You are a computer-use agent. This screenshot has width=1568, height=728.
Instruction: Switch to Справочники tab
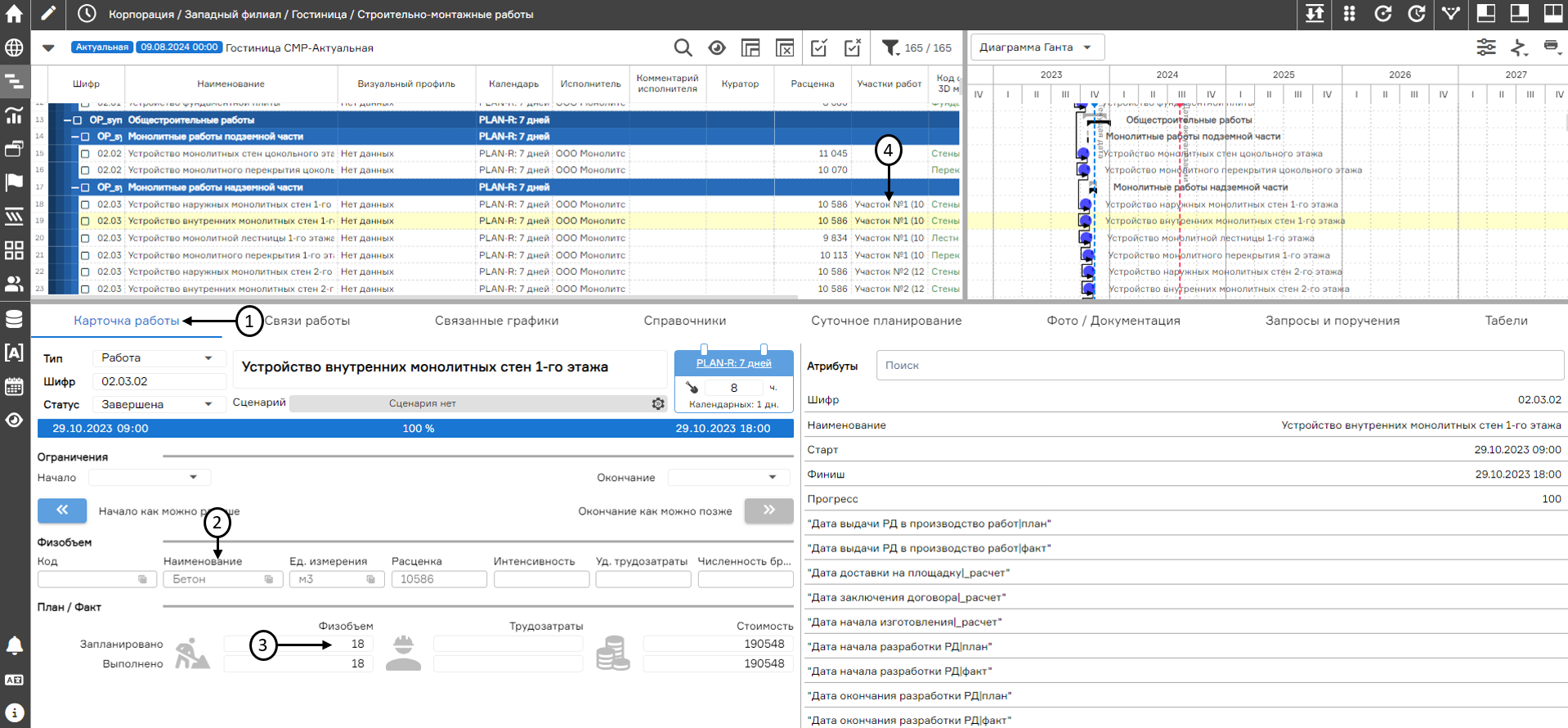685,321
